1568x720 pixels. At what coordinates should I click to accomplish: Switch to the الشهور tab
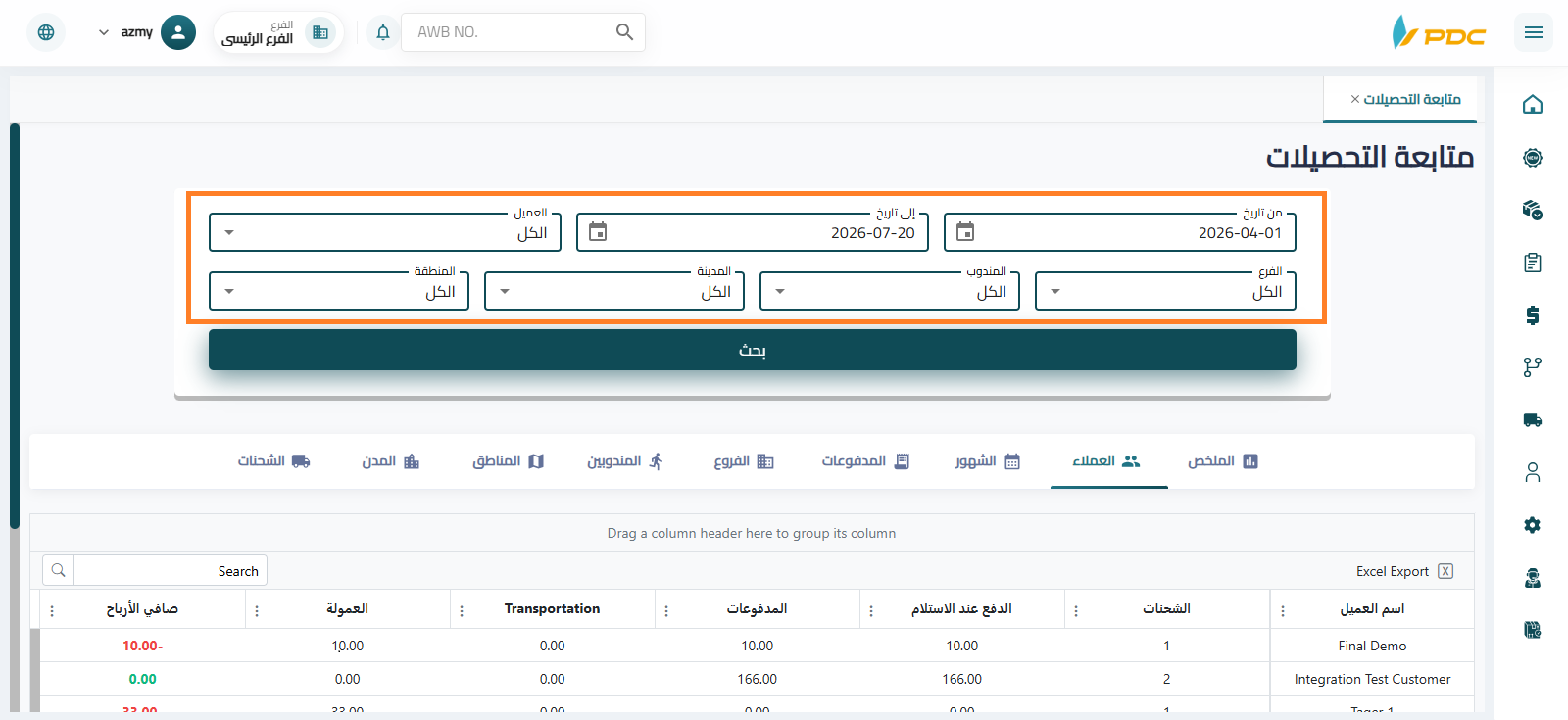click(x=988, y=461)
